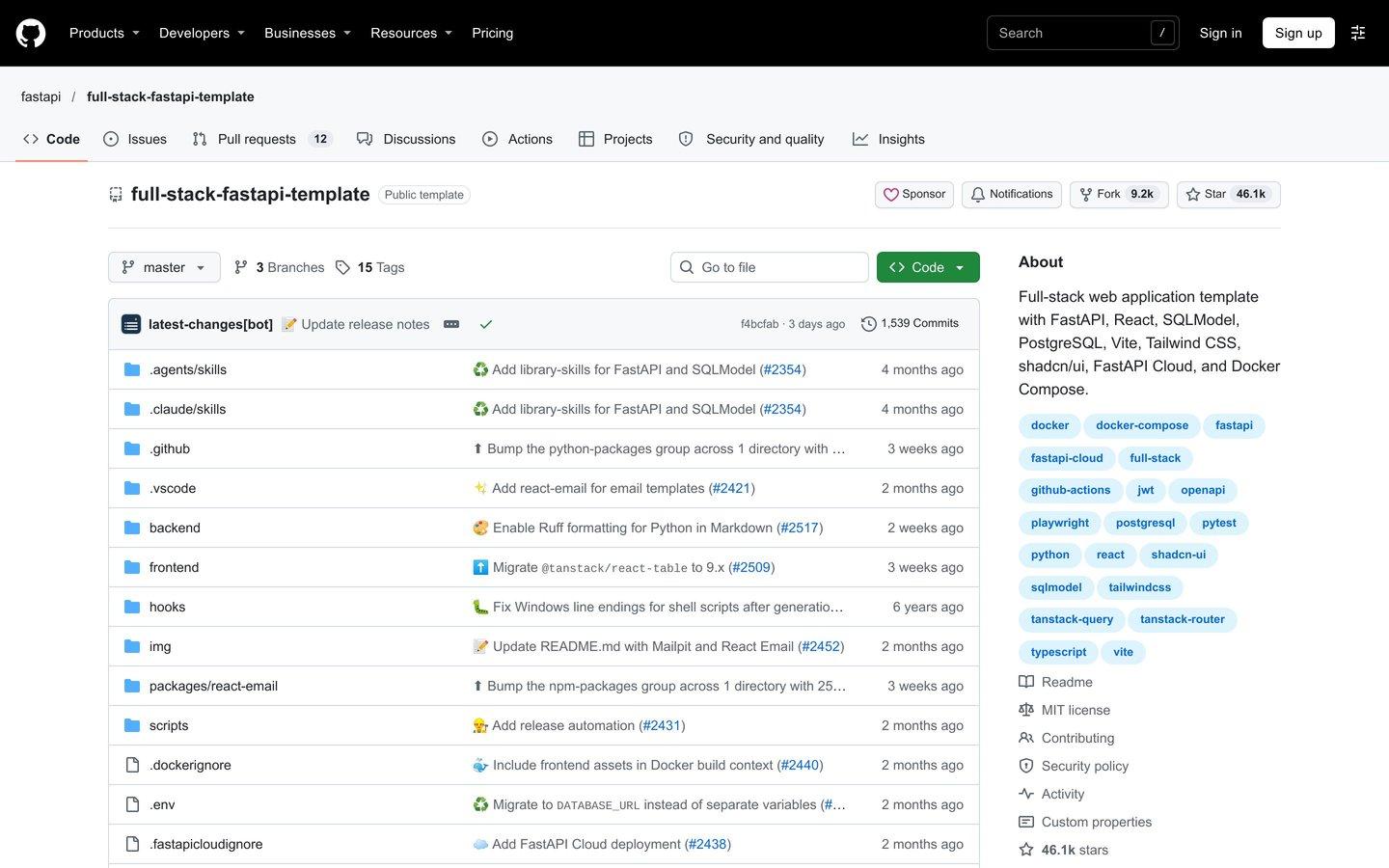Switch to the Issues tab

pos(135,139)
